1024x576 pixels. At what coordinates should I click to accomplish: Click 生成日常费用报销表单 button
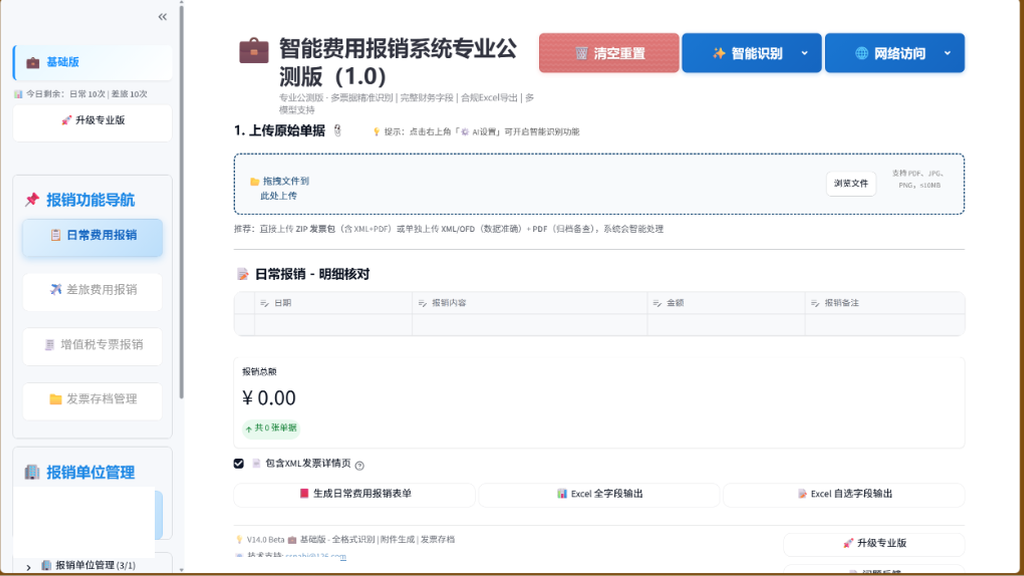tap(353, 494)
